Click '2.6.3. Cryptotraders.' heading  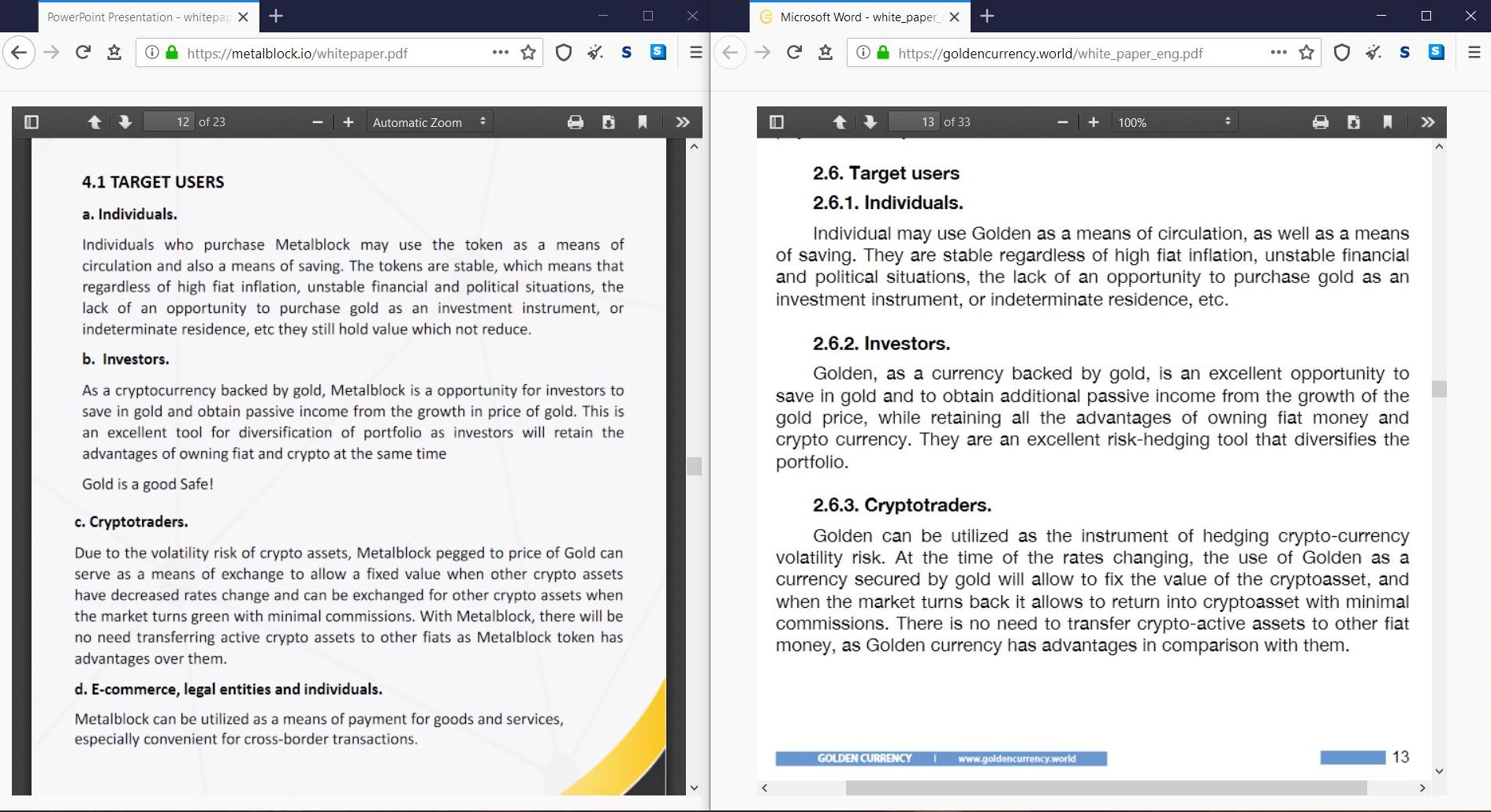click(902, 505)
